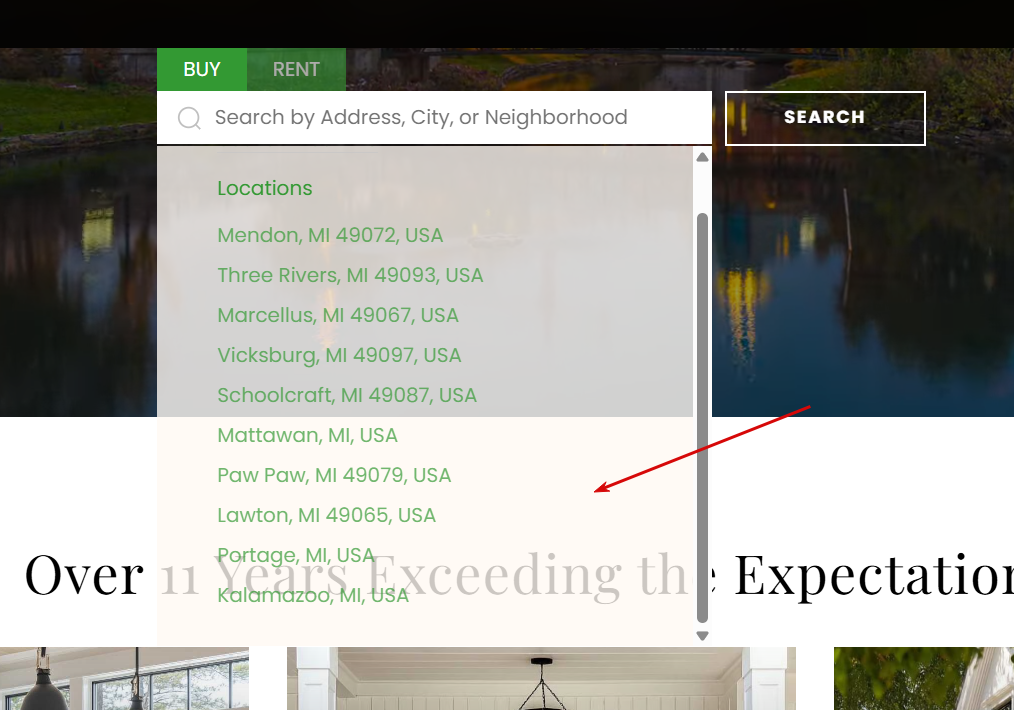This screenshot has width=1014, height=710.
Task: Select Vicksburg, MI 49097, USA location
Action: pyautogui.click(x=339, y=356)
